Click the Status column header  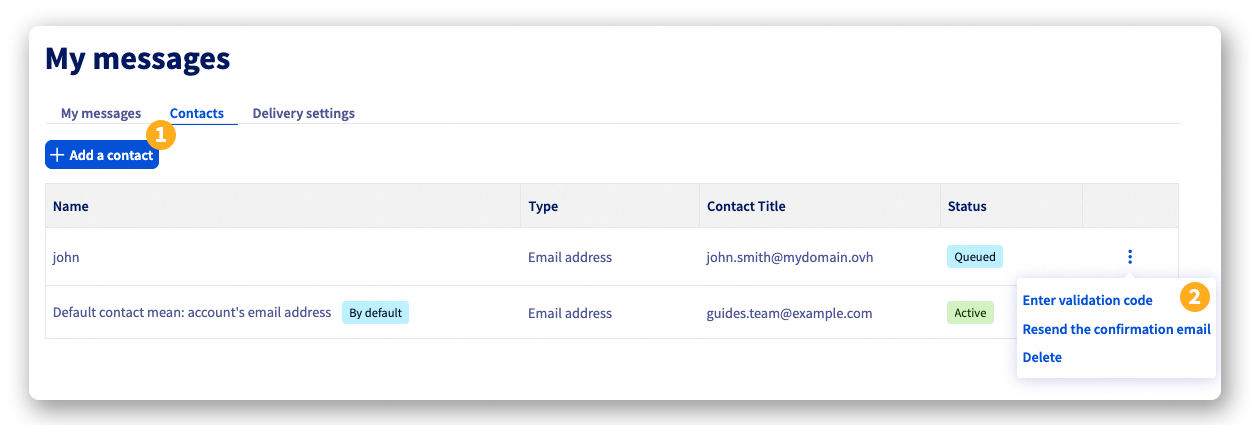pos(967,206)
